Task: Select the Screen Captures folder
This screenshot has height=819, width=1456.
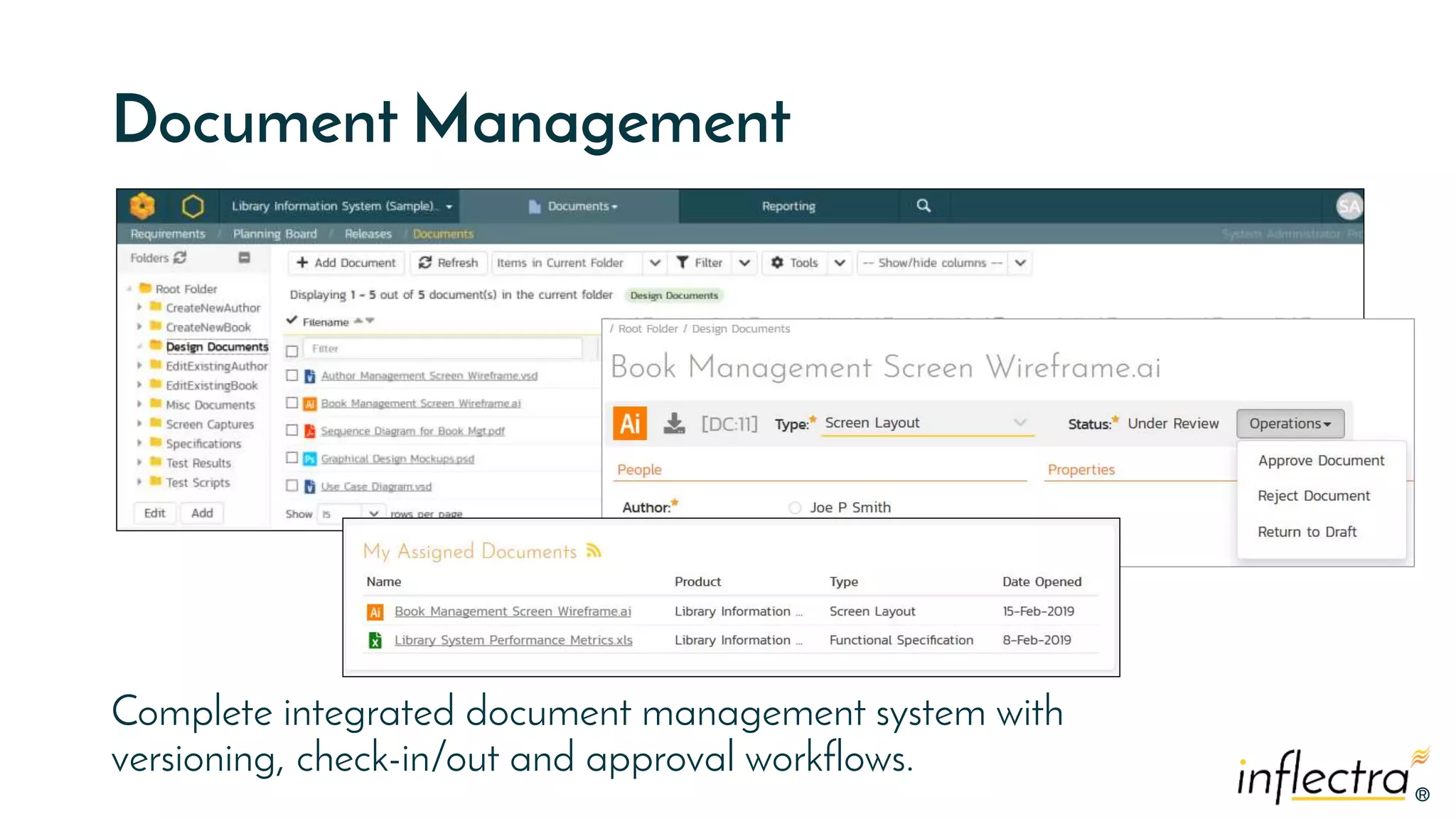Action: (x=210, y=424)
